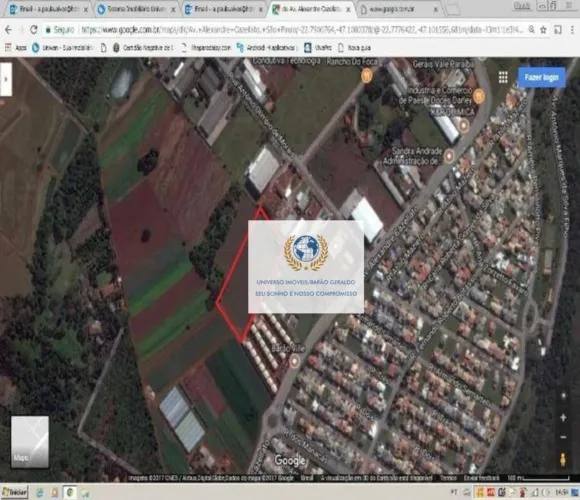Click the Brasil footer link
The height and width of the screenshot is (500, 580).
point(307,478)
